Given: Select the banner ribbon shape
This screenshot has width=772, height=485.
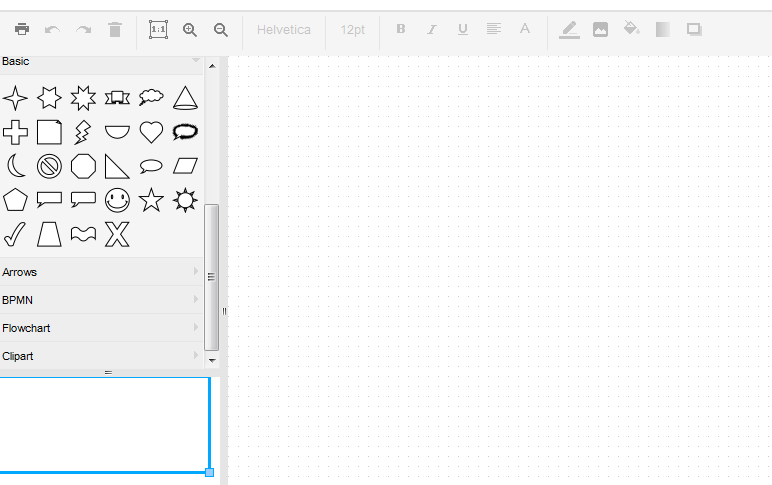Looking at the screenshot, I should pyautogui.click(x=117, y=98).
